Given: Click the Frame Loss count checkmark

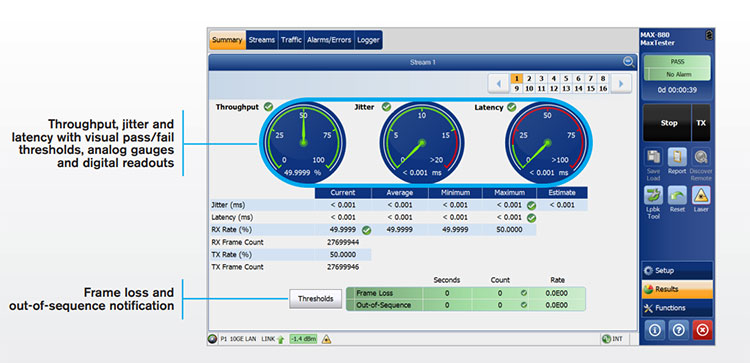Looking at the screenshot, I should click(524, 293).
